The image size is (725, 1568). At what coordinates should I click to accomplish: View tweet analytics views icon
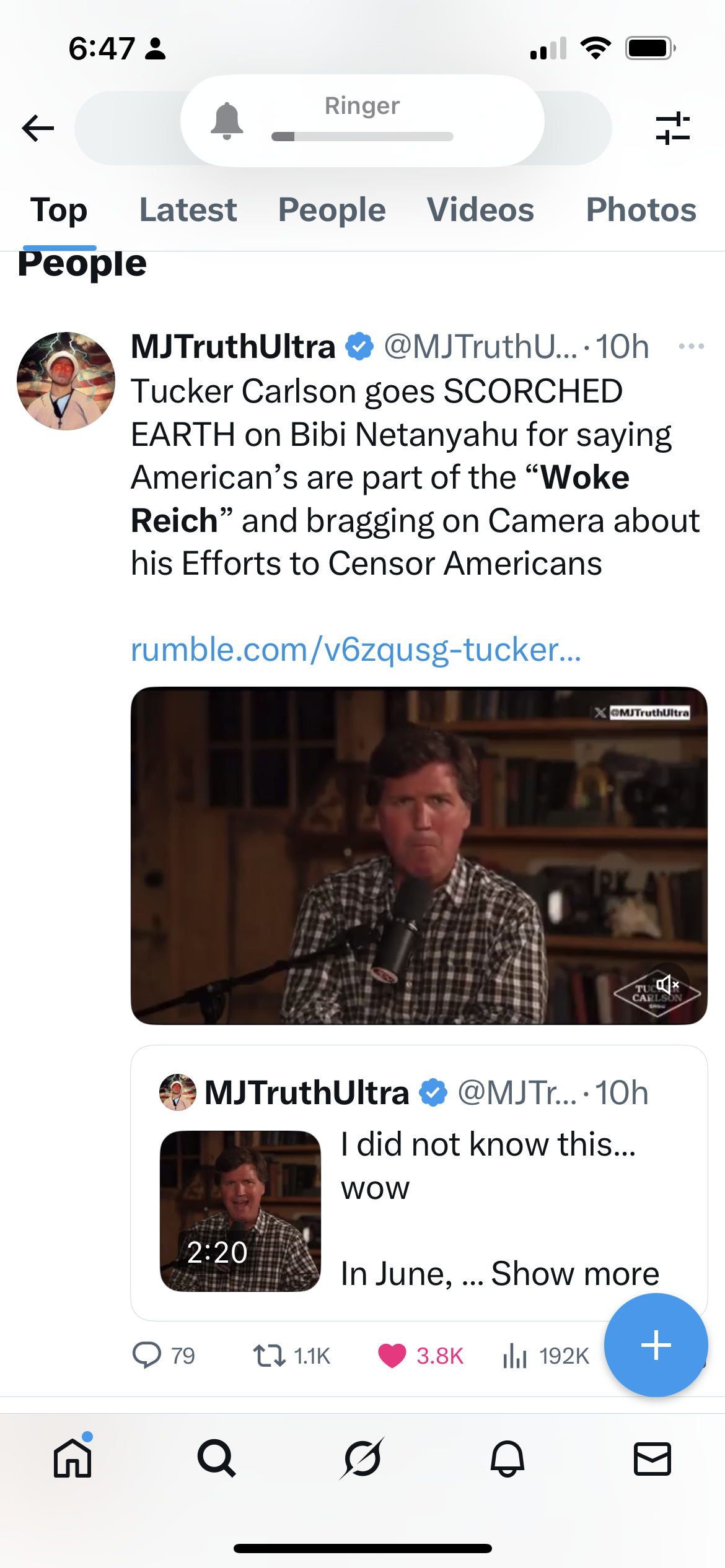[515, 1355]
